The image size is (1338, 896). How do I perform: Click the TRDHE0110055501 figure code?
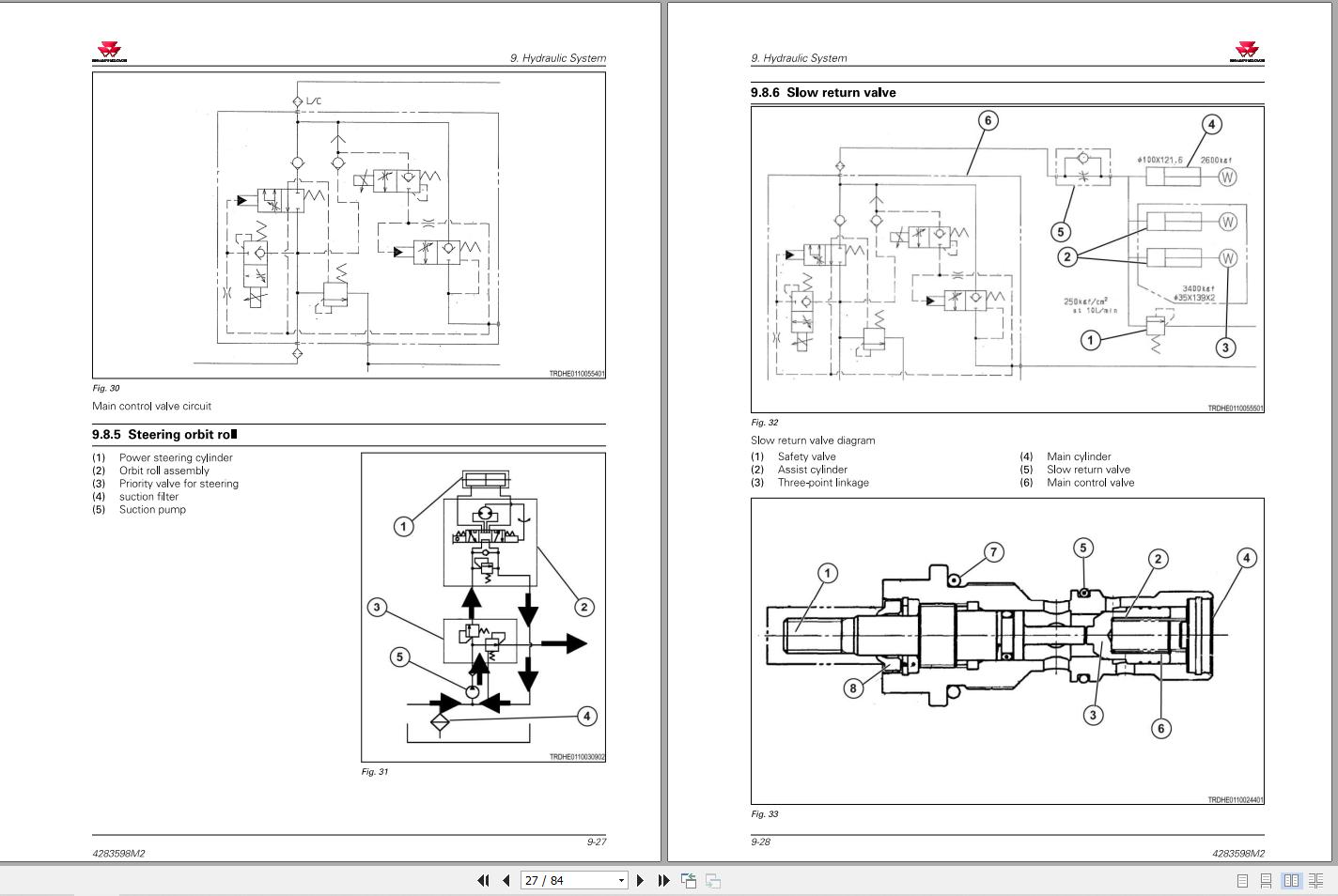[x=1236, y=409]
